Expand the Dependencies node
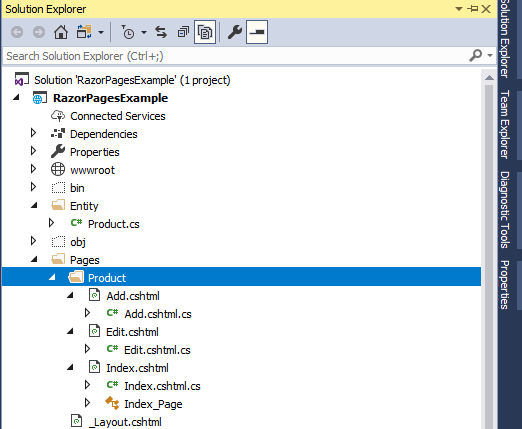The image size is (522, 429). [x=33, y=133]
